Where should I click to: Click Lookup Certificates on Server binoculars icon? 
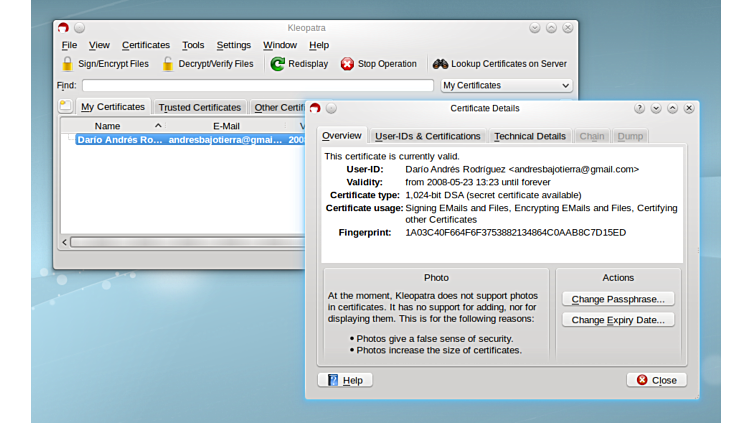[x=440, y=64]
